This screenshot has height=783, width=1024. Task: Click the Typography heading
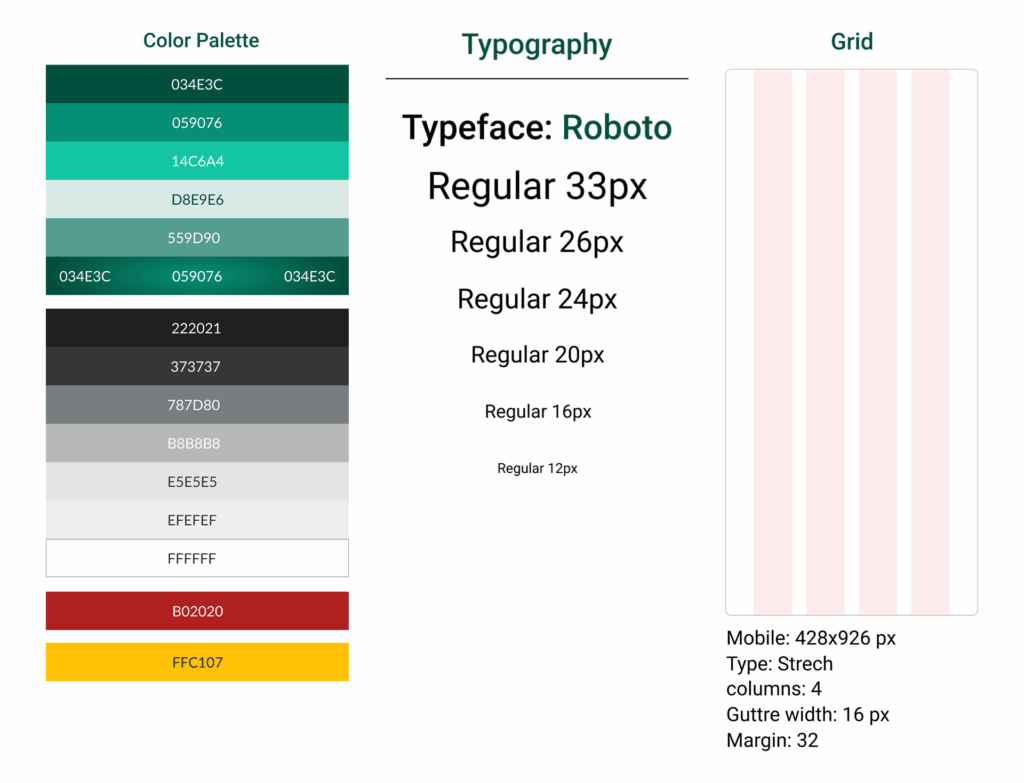pyautogui.click(x=537, y=45)
